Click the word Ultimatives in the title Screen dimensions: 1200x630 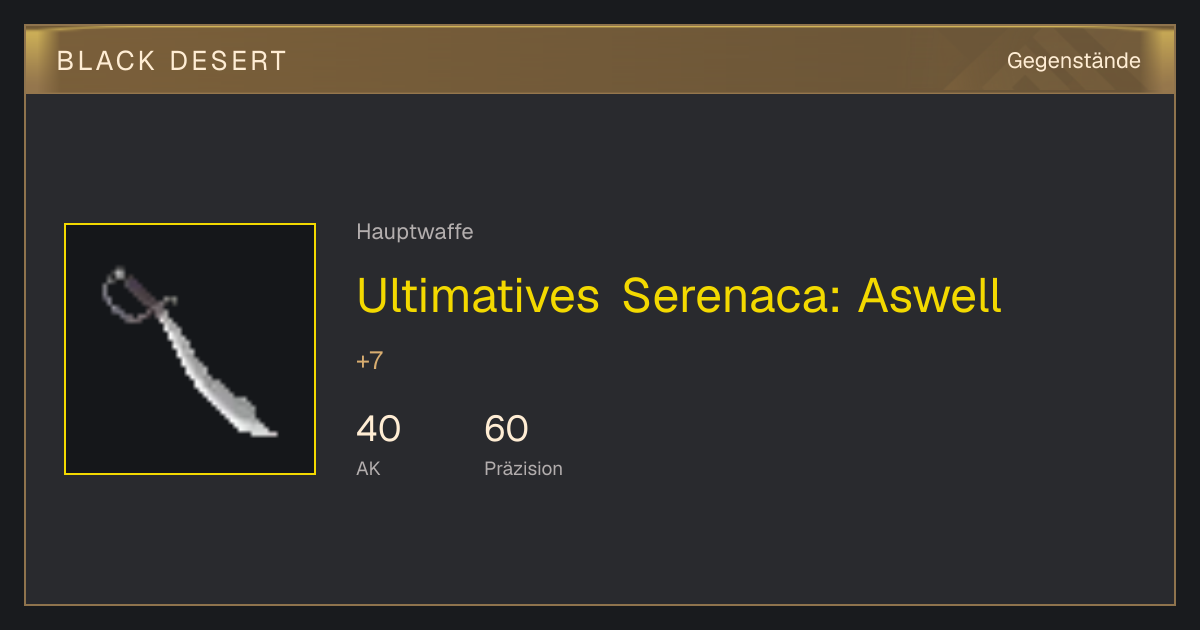pyautogui.click(x=478, y=296)
